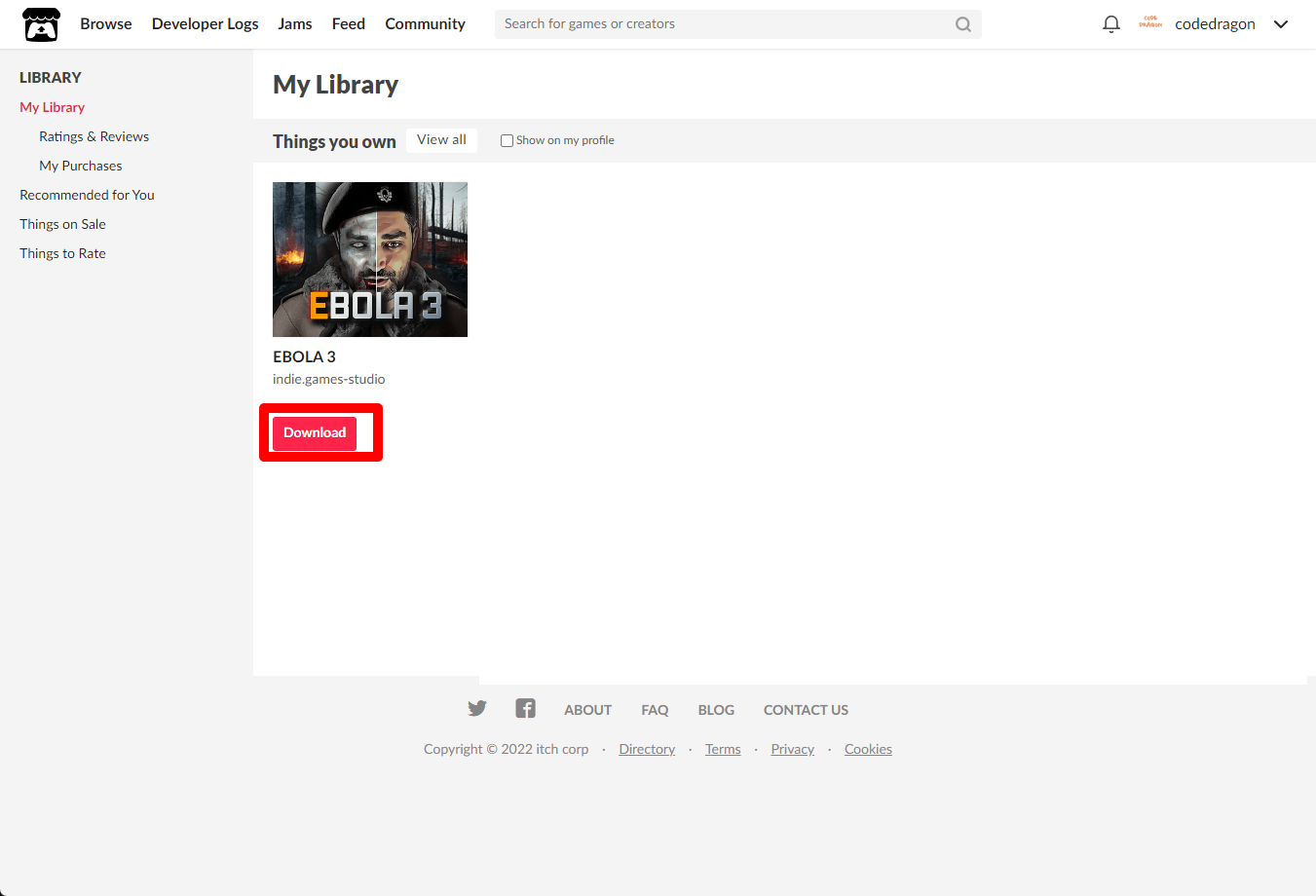The image size is (1316, 896).
Task: Download EBOLA 3
Action: 315,433
